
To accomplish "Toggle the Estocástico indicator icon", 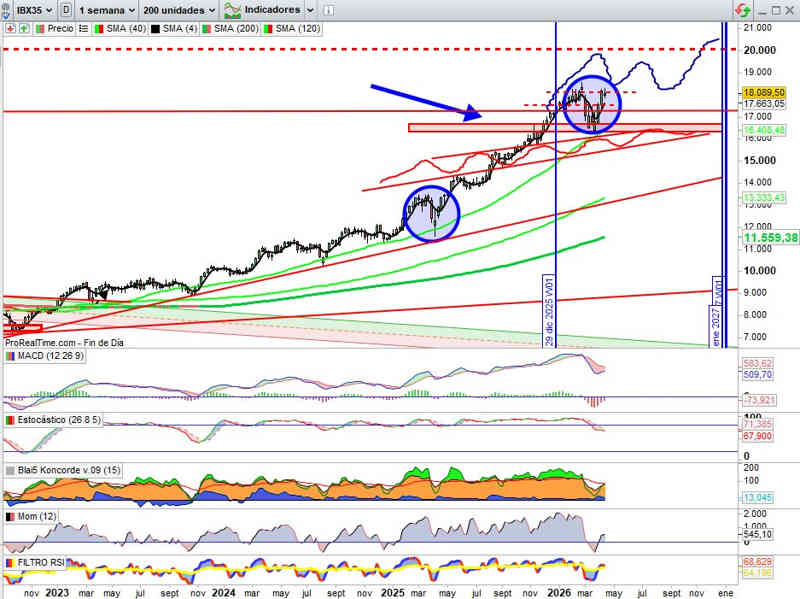I will pos(10,420).
